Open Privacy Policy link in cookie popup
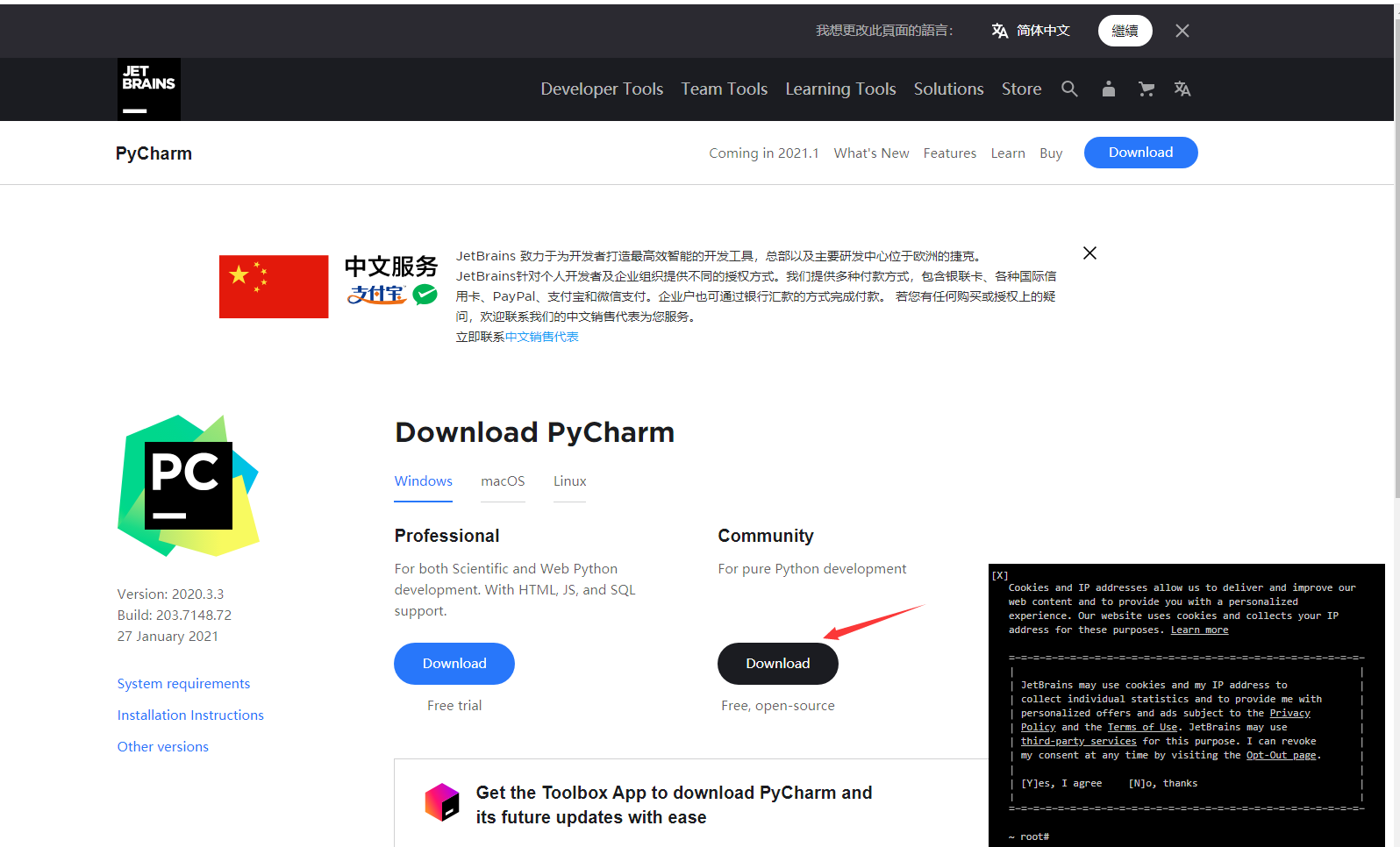Screen dimensions: 1400x847 1289,714
